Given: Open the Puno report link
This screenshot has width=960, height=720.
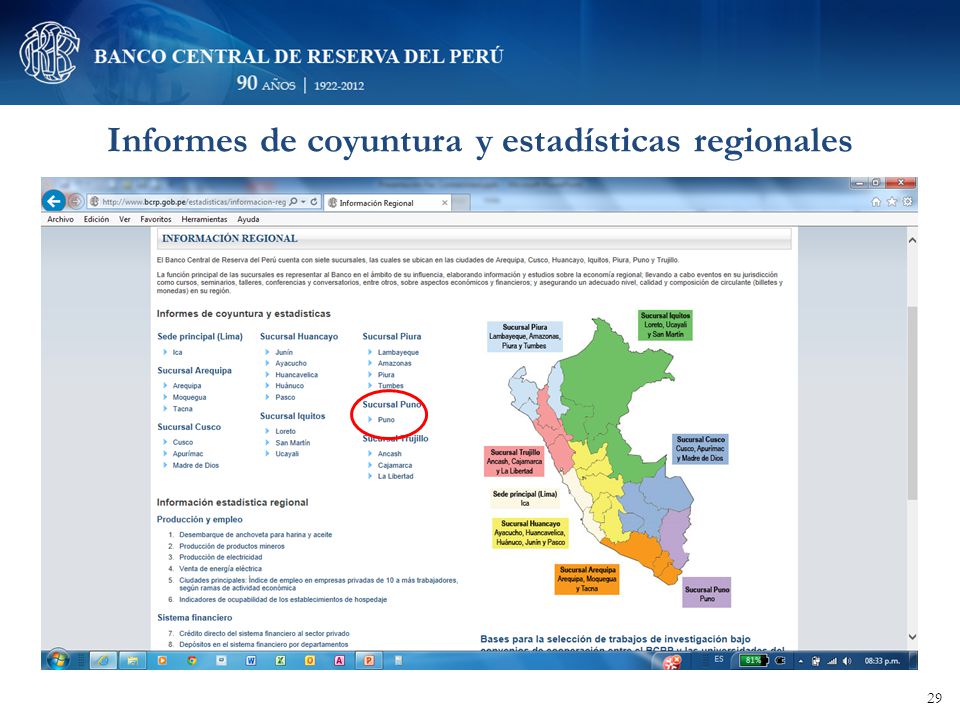Looking at the screenshot, I should pyautogui.click(x=386, y=420).
